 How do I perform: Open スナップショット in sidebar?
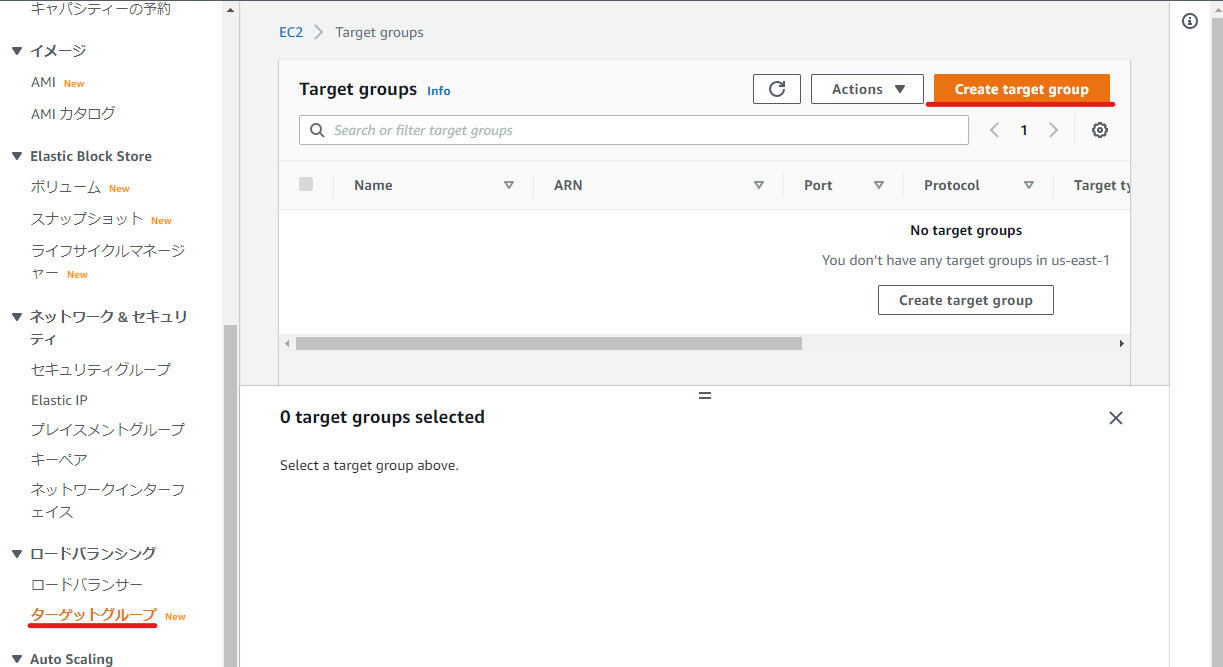tap(87, 219)
